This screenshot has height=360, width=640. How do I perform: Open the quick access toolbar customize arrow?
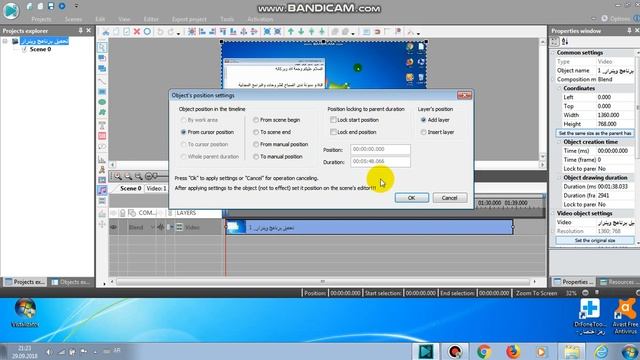(x=76, y=6)
